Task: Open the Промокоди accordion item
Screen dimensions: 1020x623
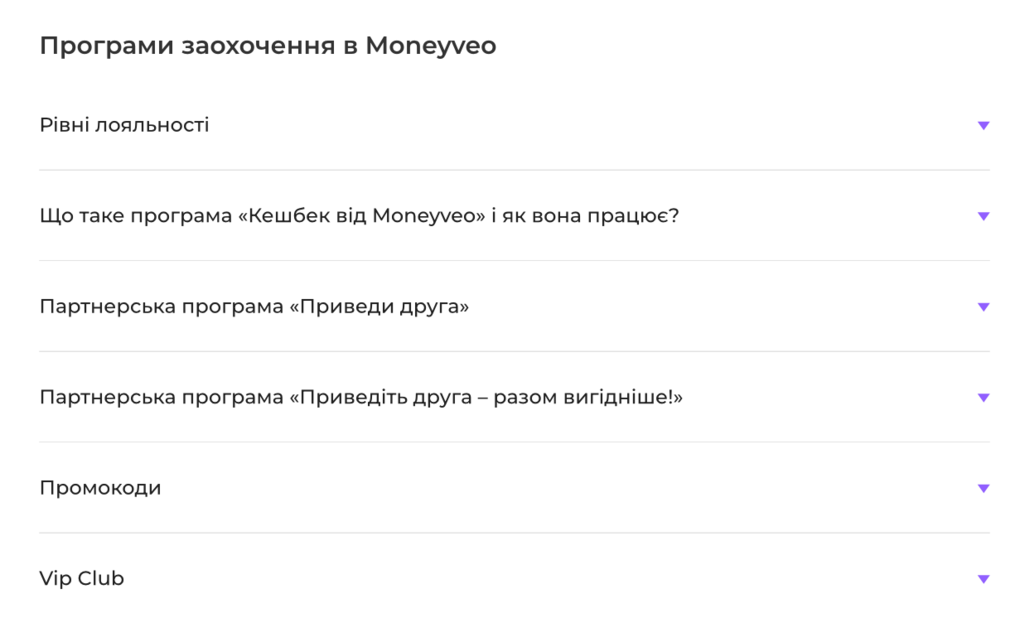Action: [x=100, y=488]
